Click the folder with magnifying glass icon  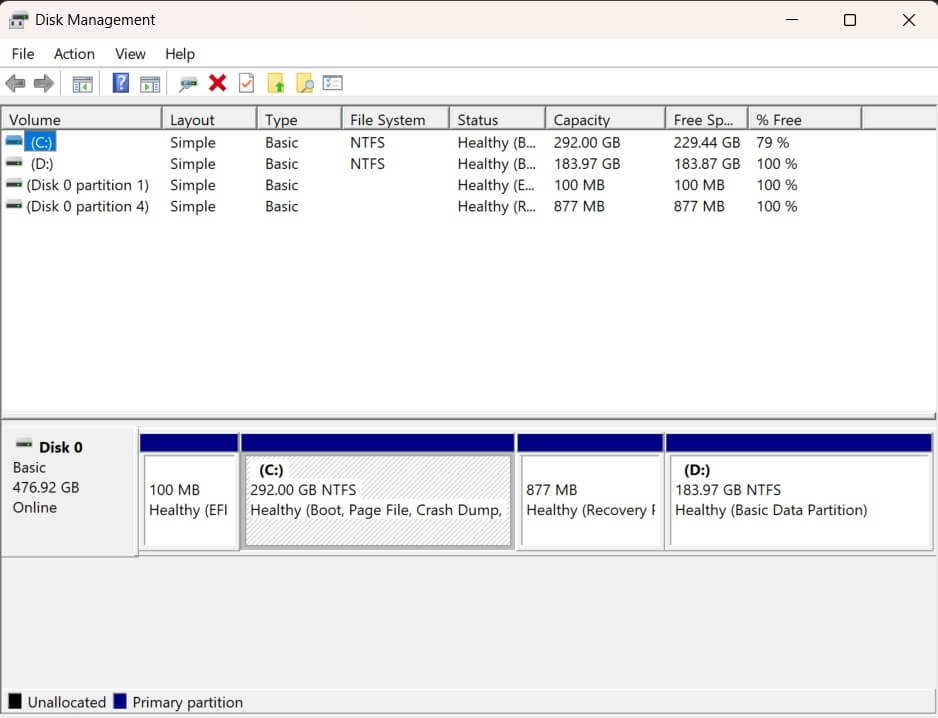(x=305, y=84)
